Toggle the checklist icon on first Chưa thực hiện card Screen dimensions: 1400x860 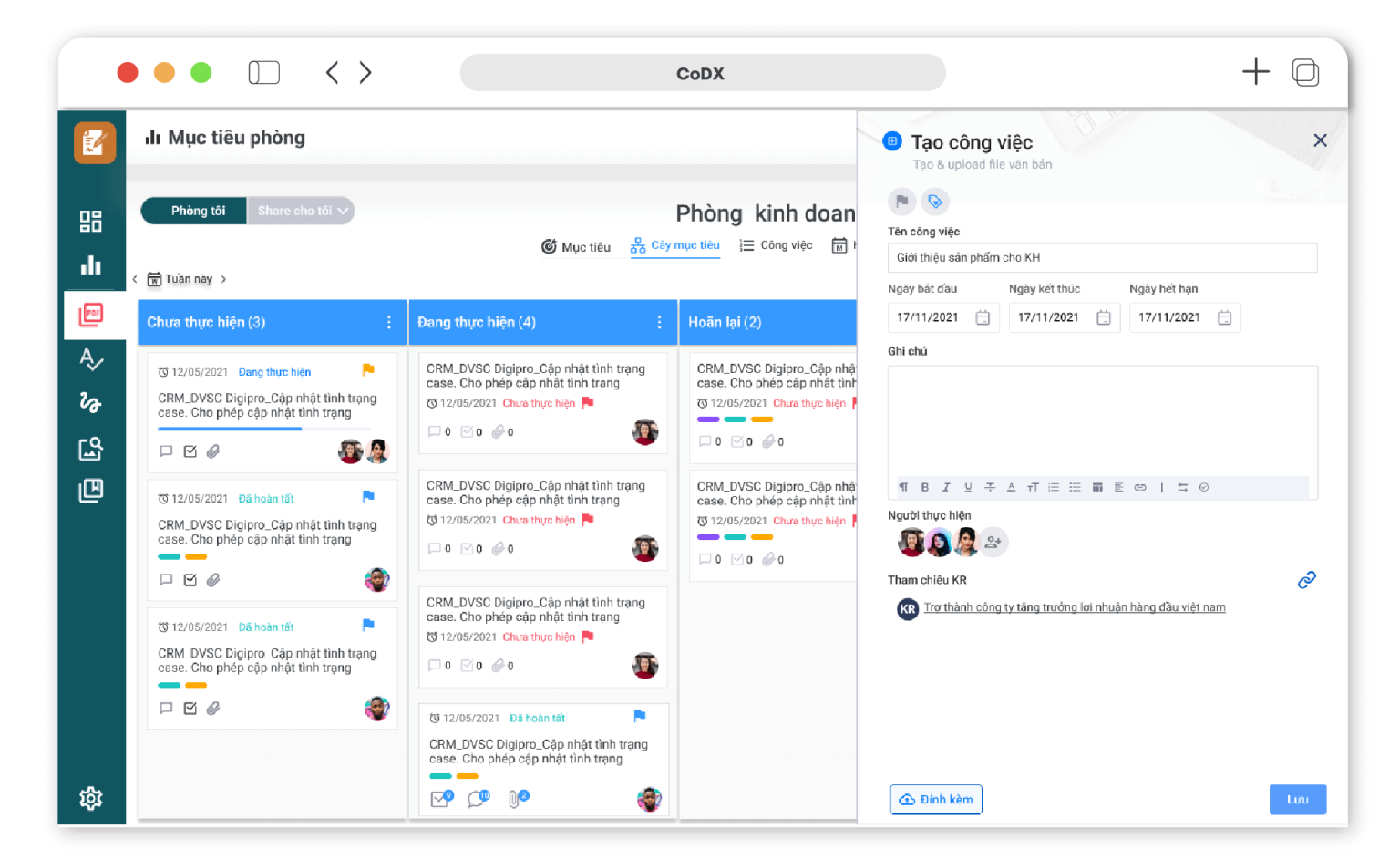coord(190,451)
